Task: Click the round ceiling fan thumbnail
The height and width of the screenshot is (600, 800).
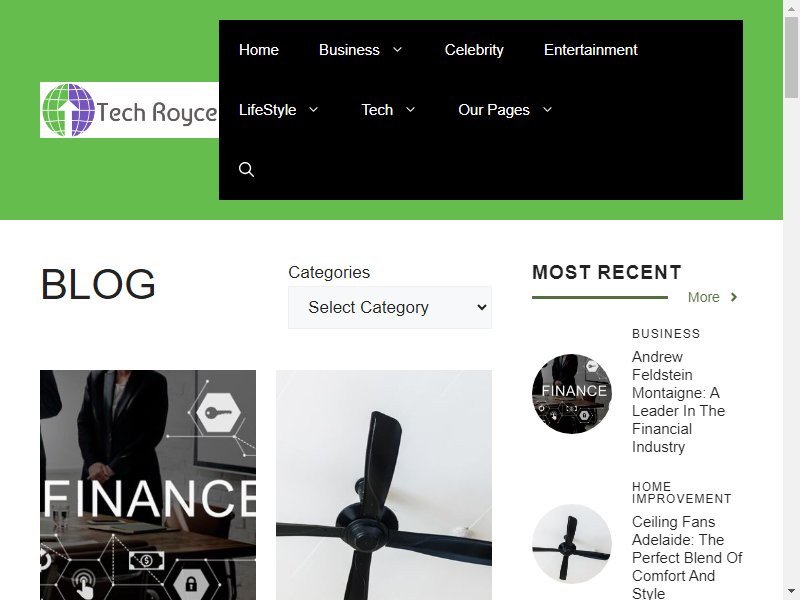Action: 572,544
